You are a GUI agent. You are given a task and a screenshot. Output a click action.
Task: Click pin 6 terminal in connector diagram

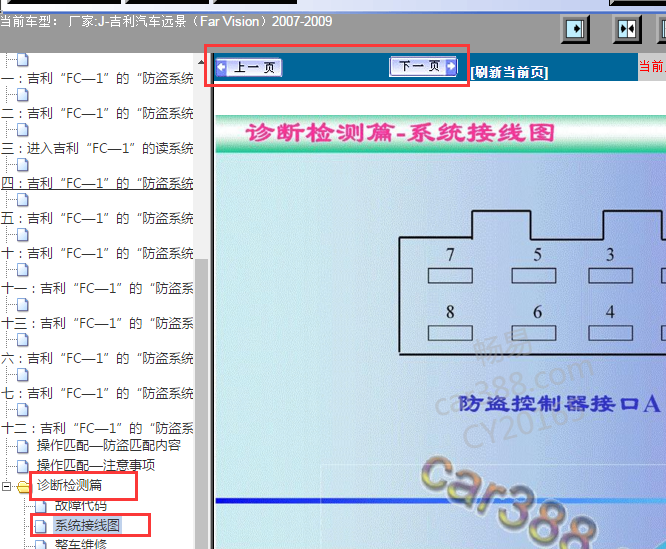534,333
